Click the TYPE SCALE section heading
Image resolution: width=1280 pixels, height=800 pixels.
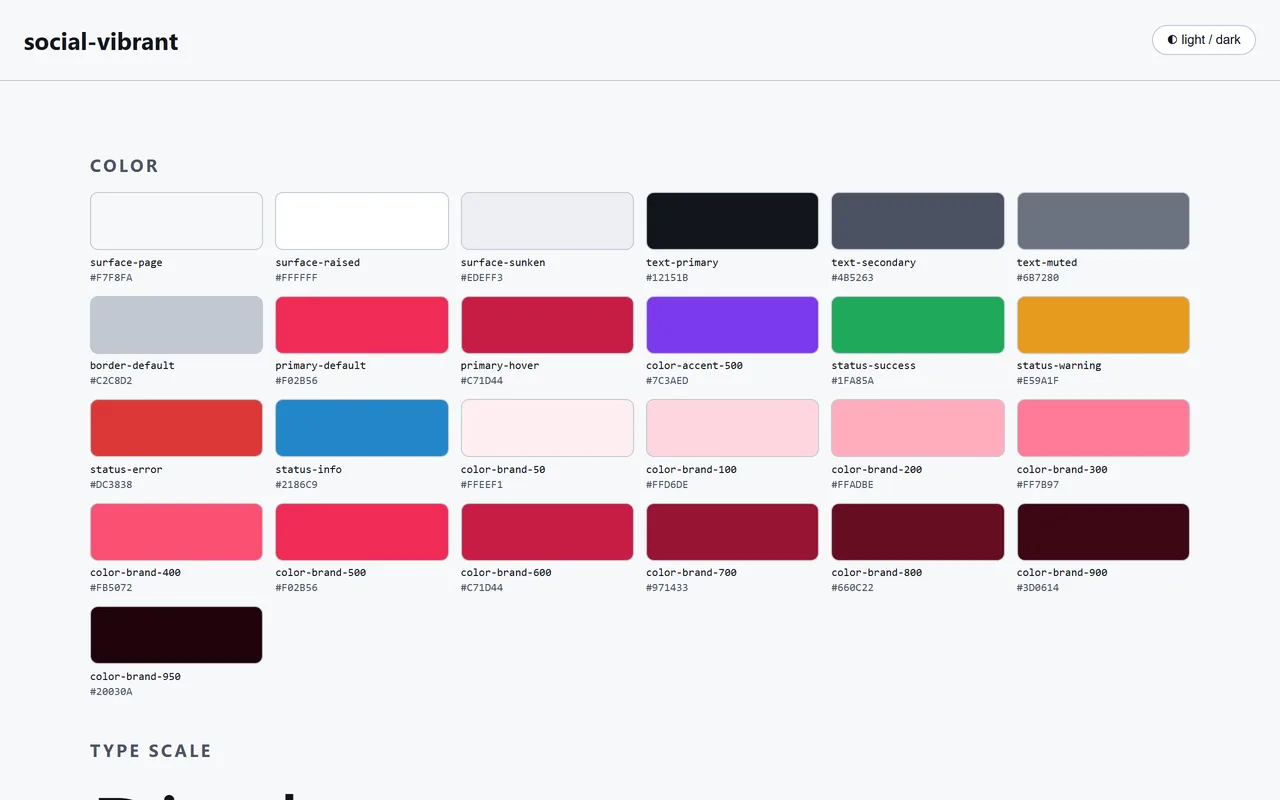coord(151,751)
